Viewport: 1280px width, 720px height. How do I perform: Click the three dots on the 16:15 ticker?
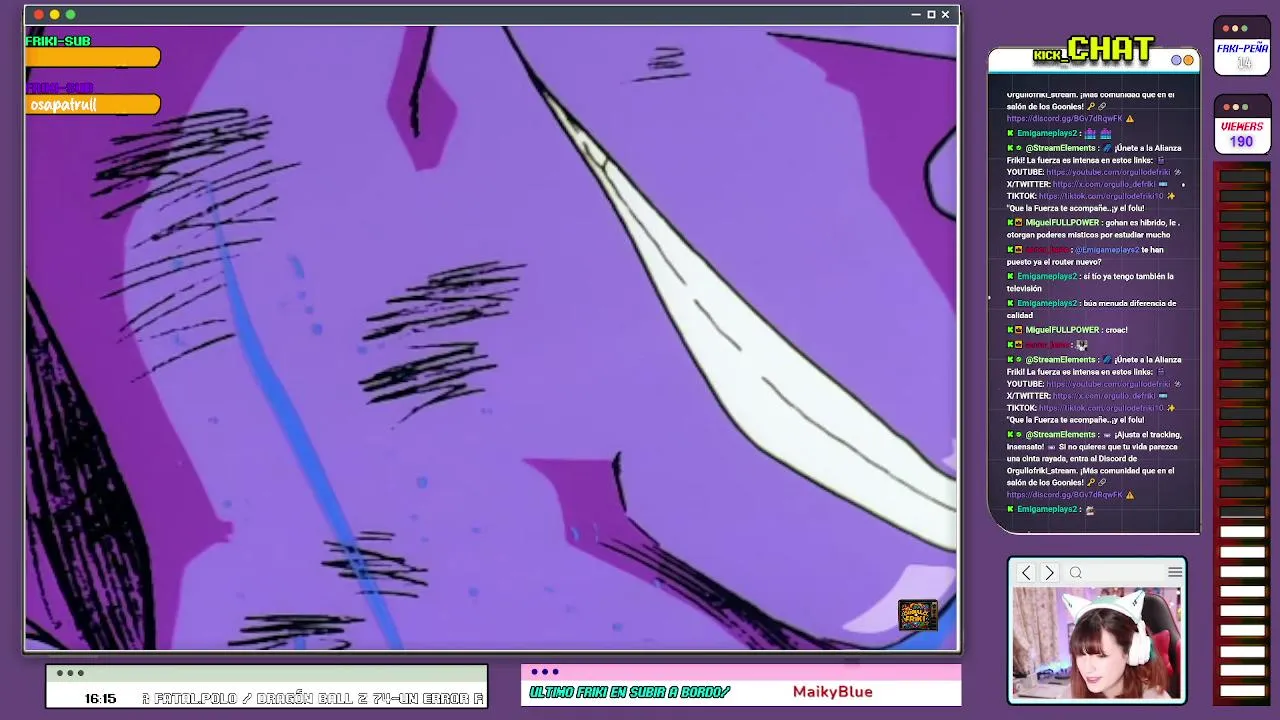tap(70, 673)
